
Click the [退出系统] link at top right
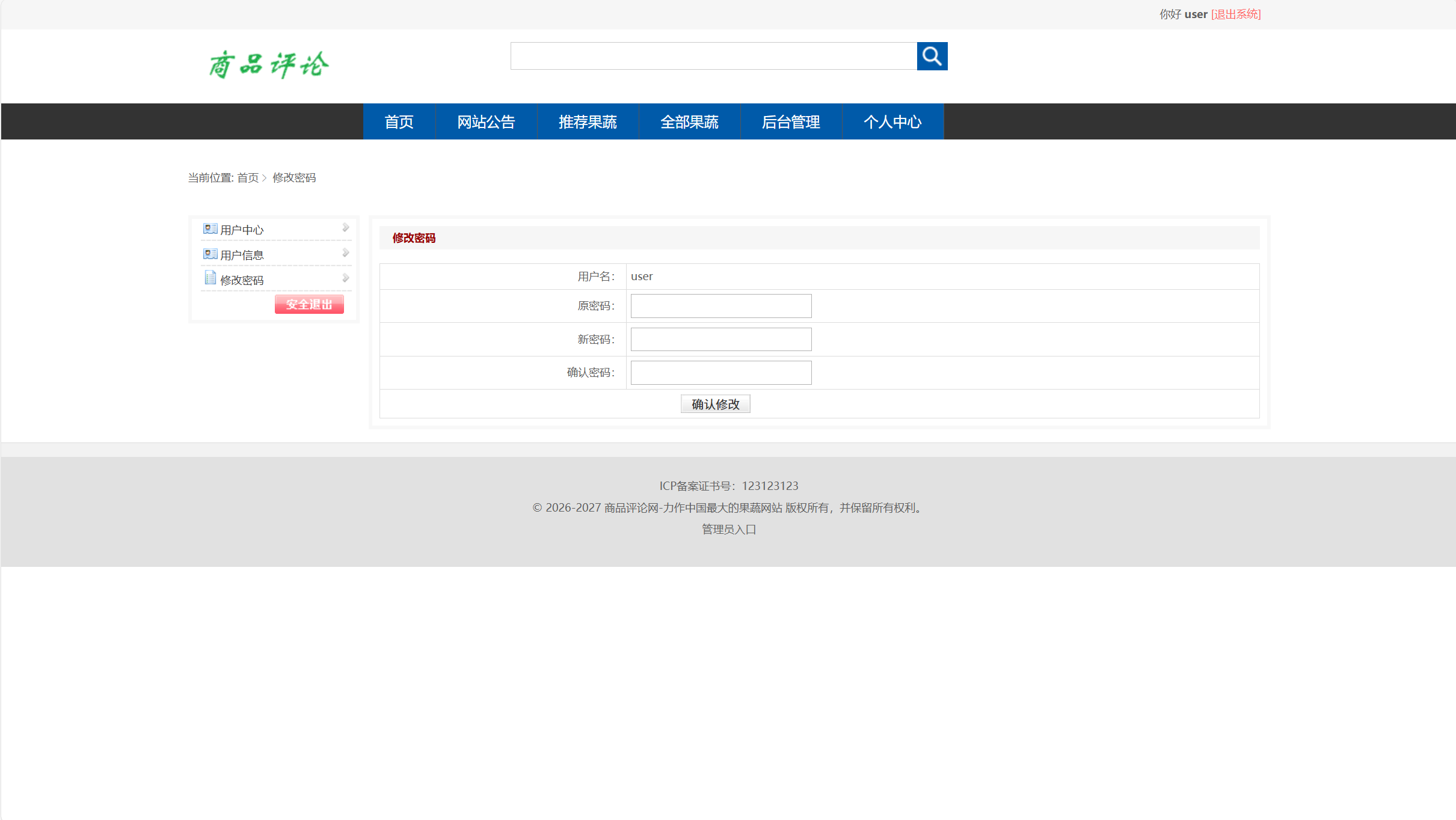click(x=1236, y=14)
